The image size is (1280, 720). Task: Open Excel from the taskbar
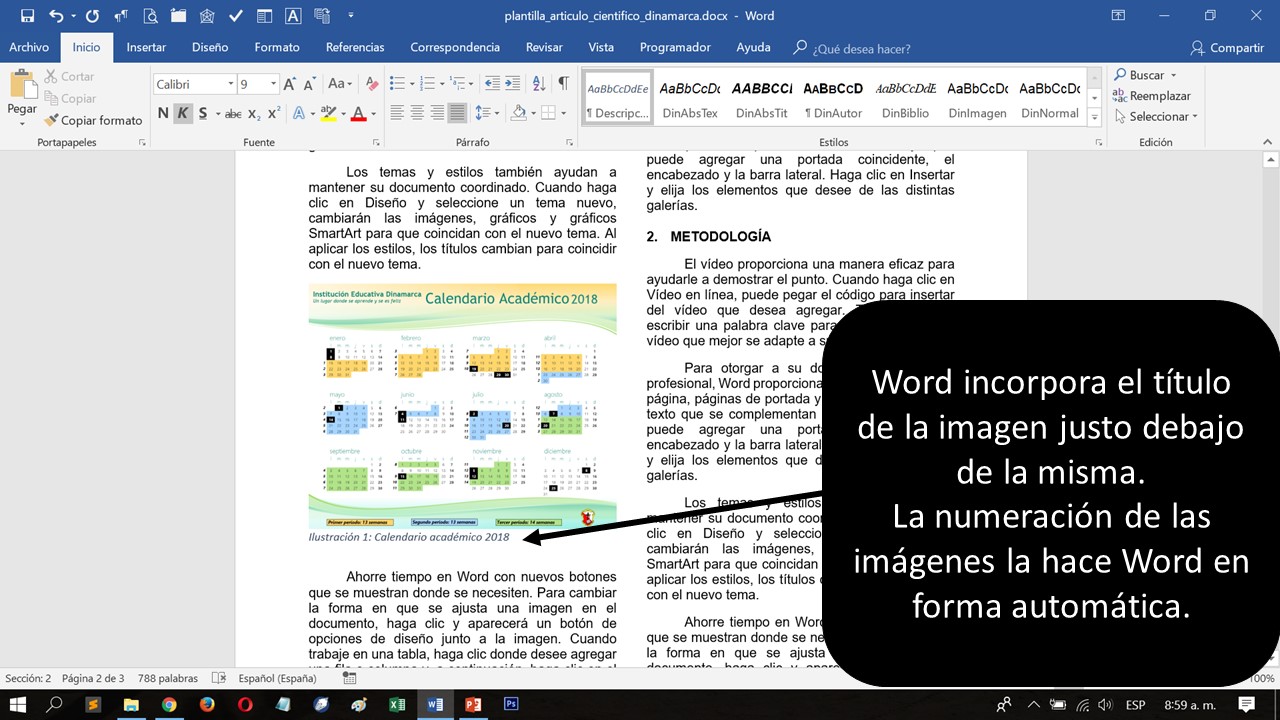[397, 704]
